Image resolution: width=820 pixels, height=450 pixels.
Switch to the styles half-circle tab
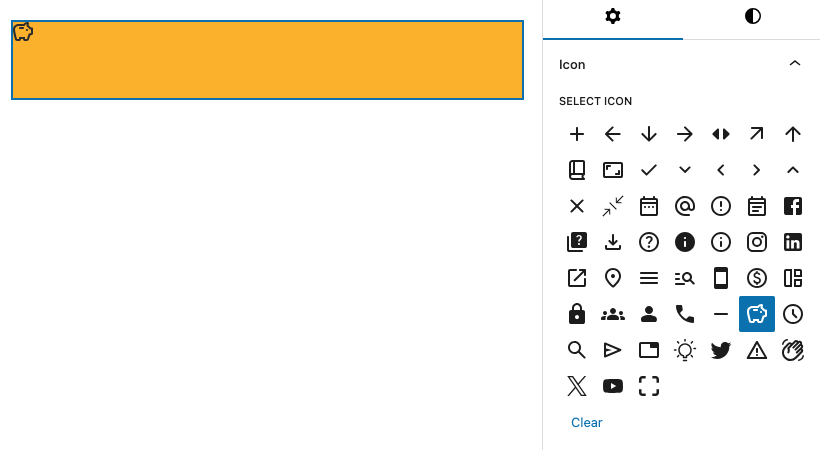tap(752, 17)
